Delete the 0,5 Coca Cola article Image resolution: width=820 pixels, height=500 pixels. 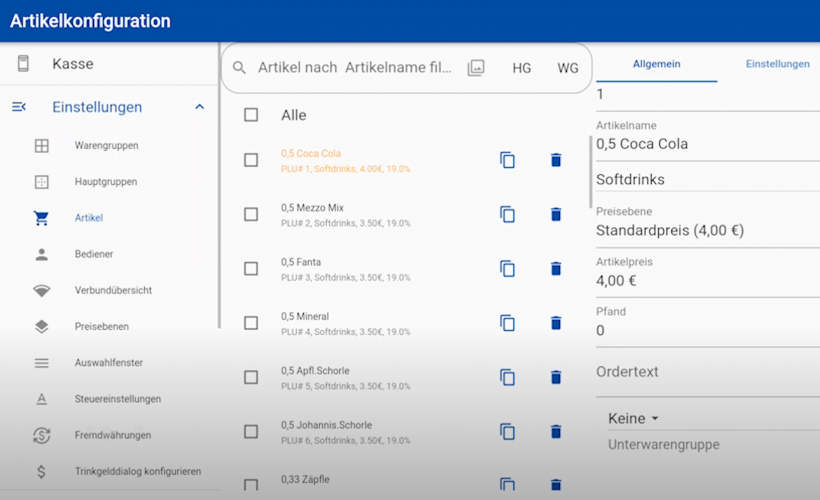(556, 160)
